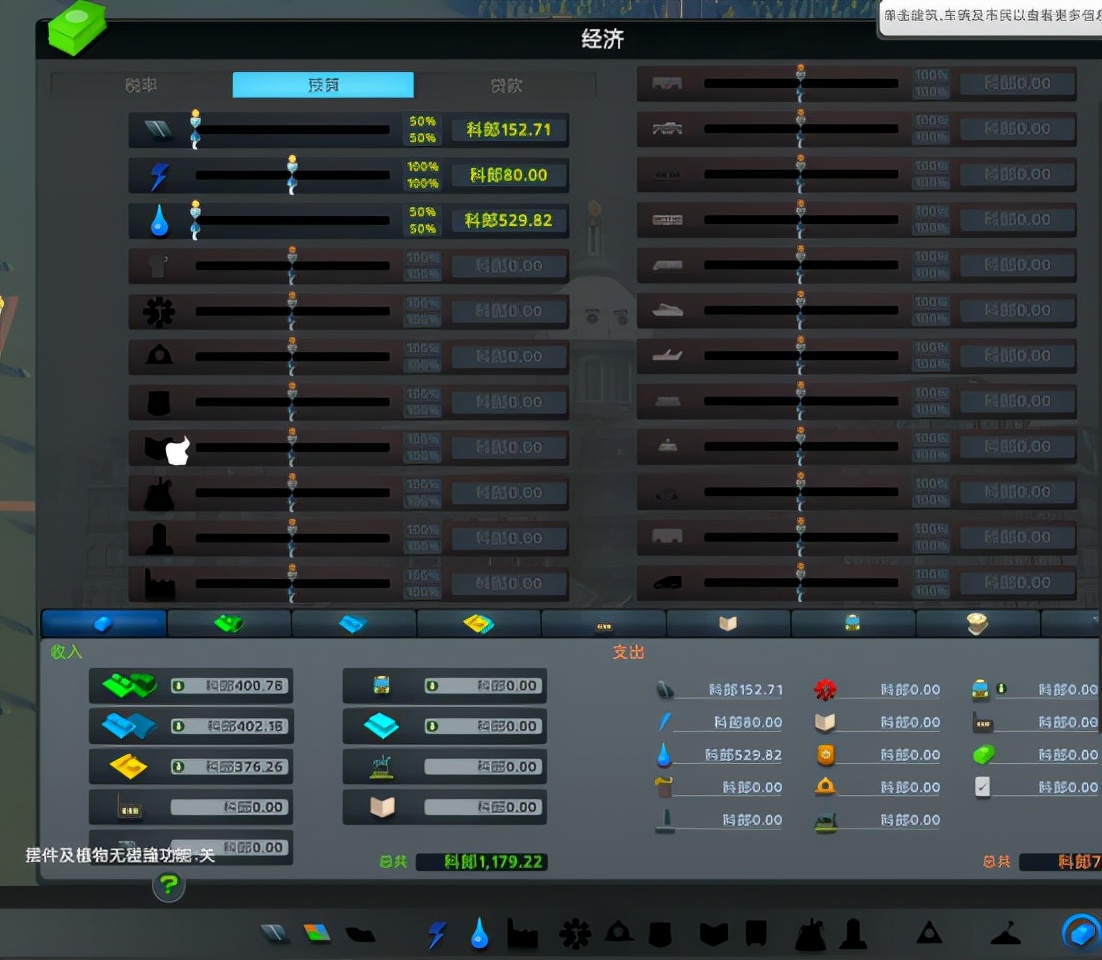Select the roads tool in bottom toolbar
This screenshot has height=960, width=1102.
tap(274, 934)
